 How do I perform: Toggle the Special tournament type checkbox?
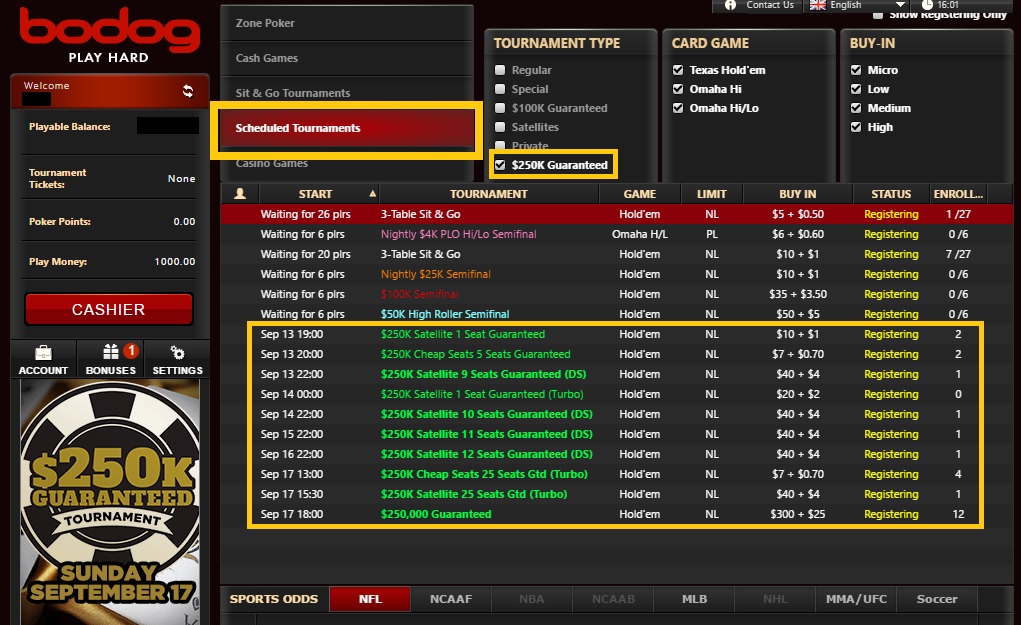[x=500, y=89]
